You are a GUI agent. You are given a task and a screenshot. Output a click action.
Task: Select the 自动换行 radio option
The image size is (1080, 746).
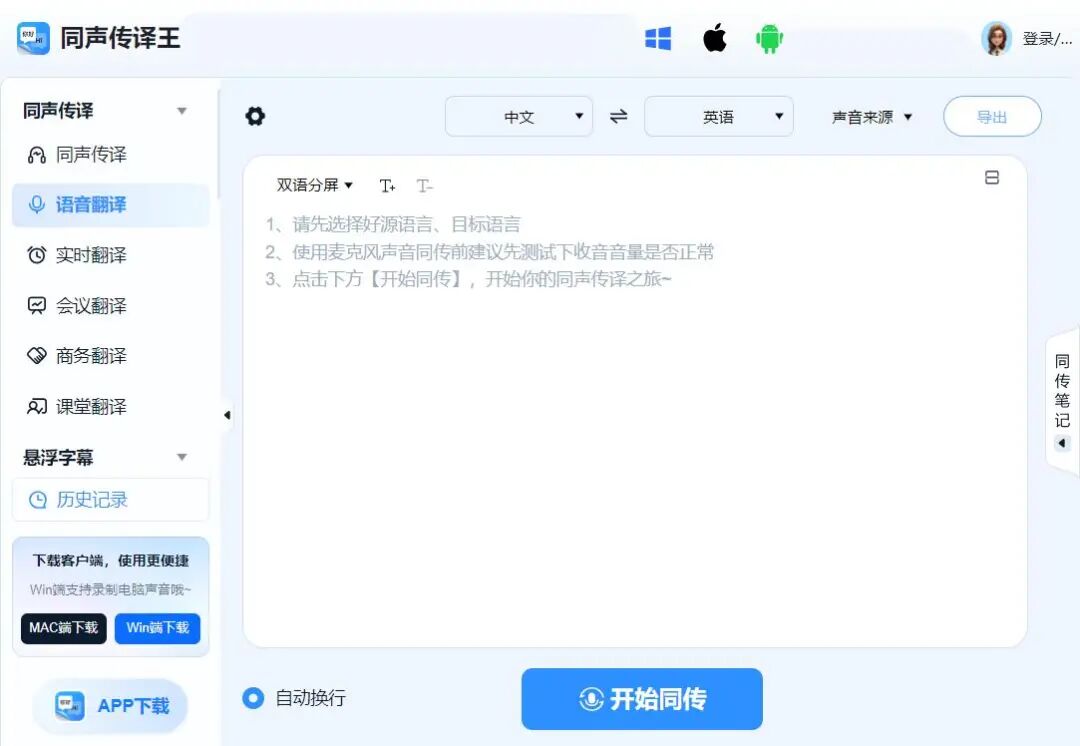[252, 699]
